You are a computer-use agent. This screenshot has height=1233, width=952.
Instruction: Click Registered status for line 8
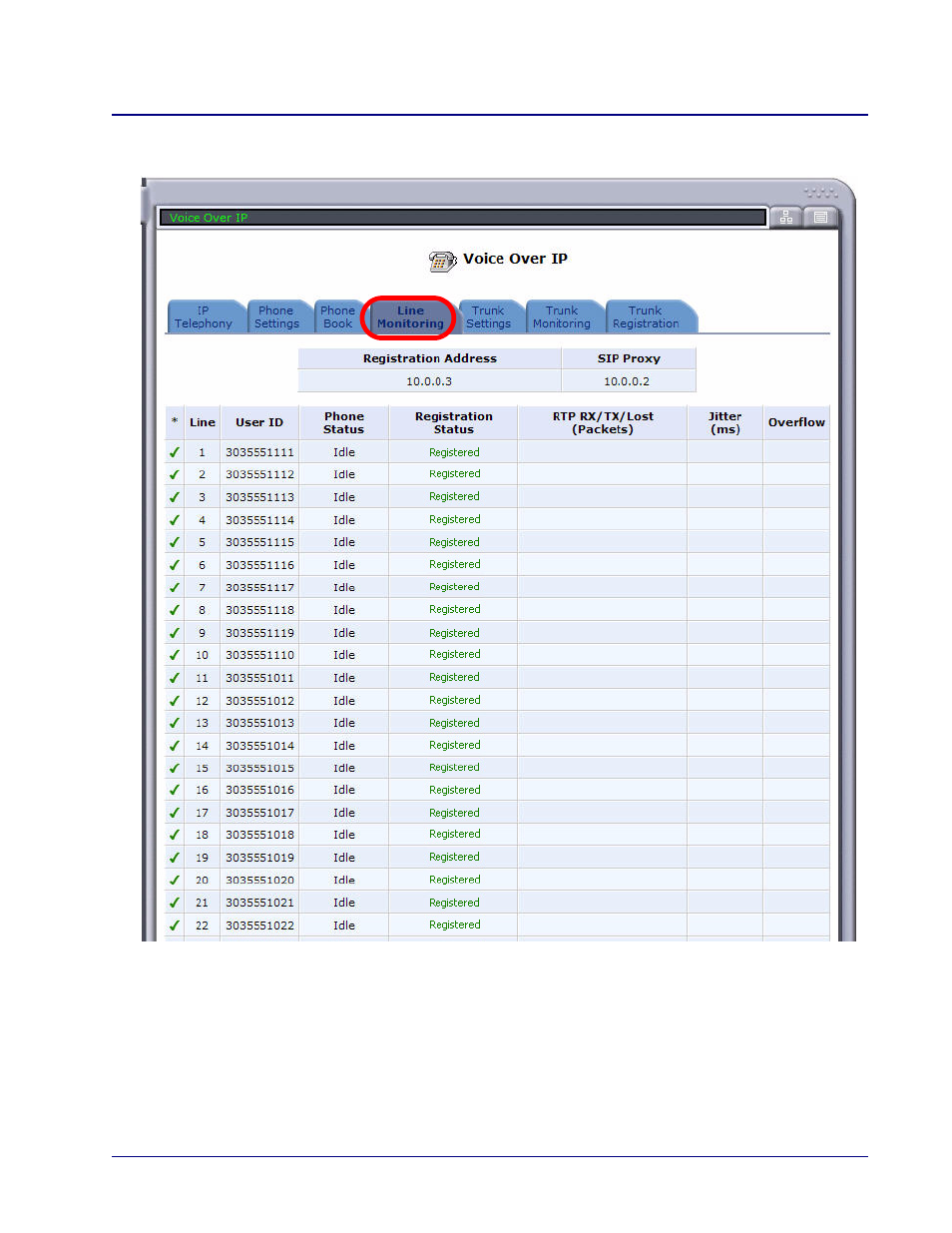click(x=455, y=609)
